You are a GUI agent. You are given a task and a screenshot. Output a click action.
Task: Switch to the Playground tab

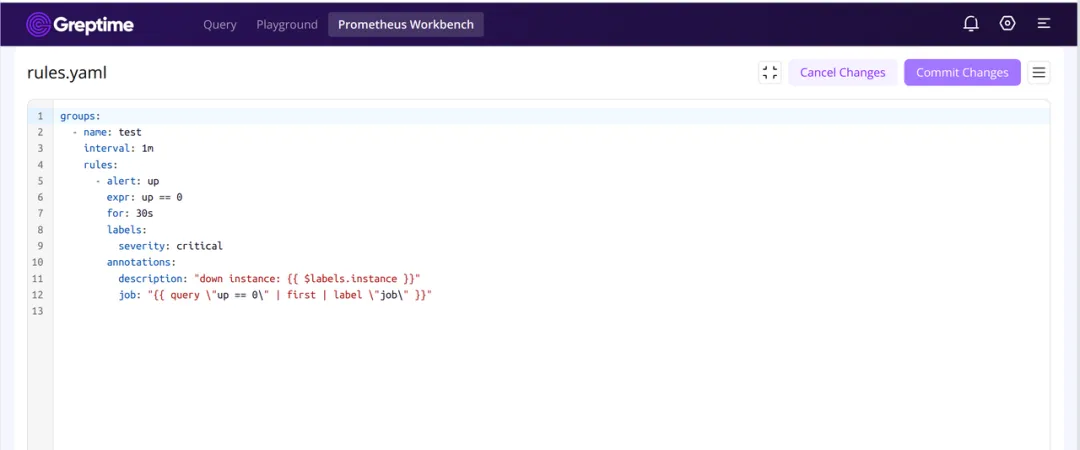pos(287,25)
